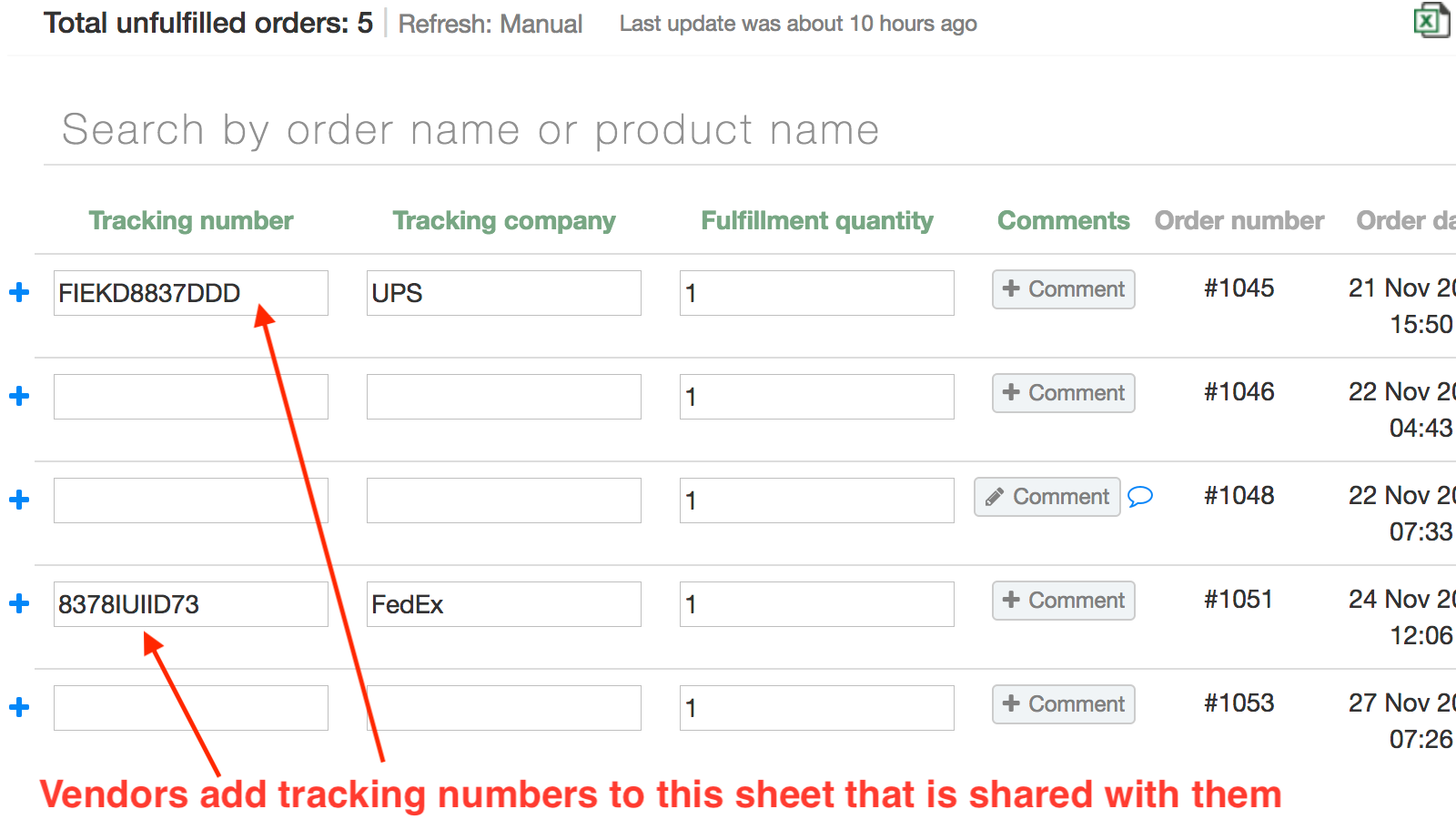Screen dimensions: 1456x819
Task: Add a comment to order #1051
Action: pyautogui.click(x=1063, y=601)
